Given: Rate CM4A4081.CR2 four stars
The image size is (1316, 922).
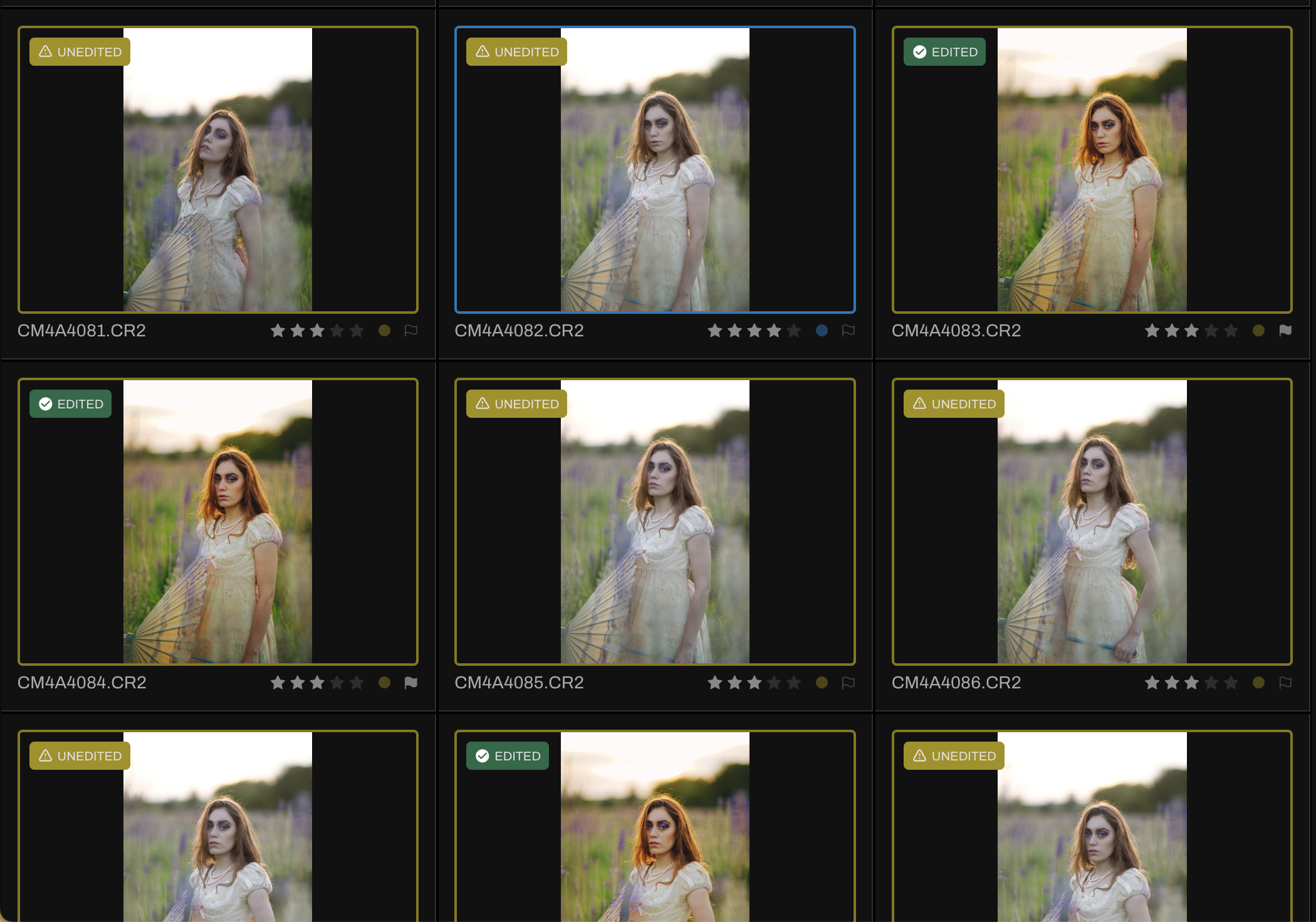Looking at the screenshot, I should pos(337,331).
